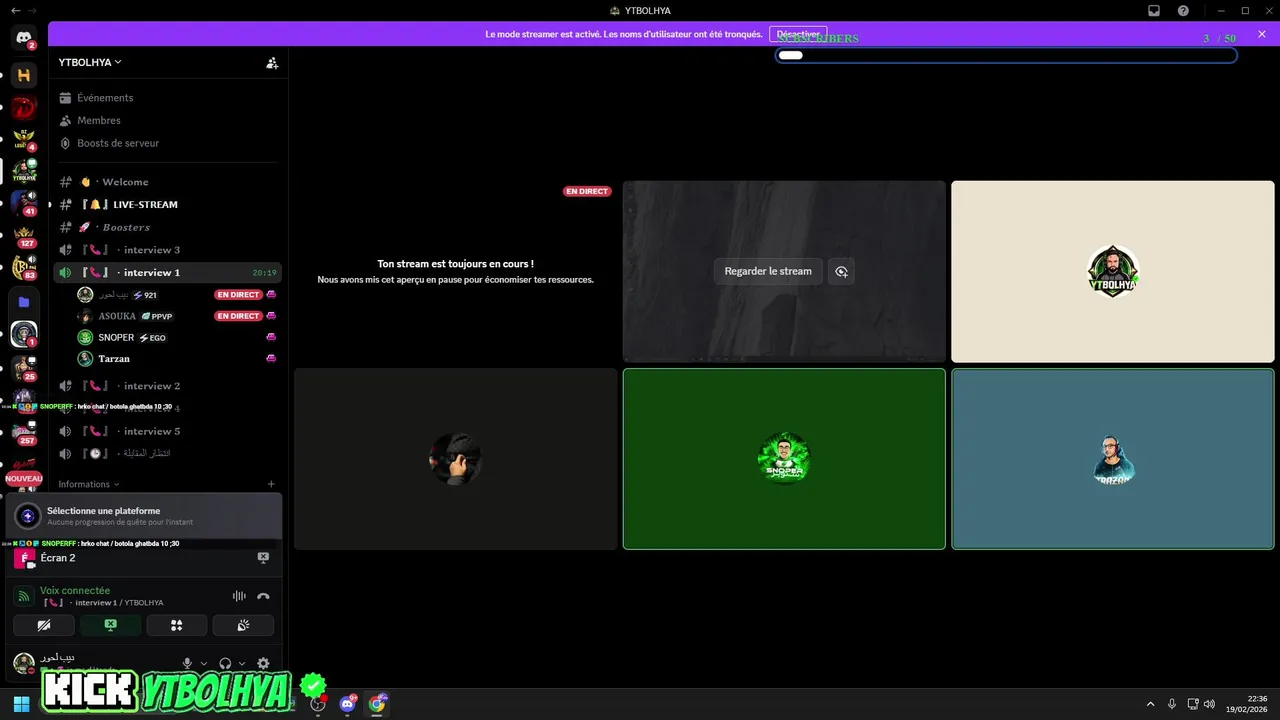Click Désactiver on streamer mode banner
Image resolution: width=1280 pixels, height=720 pixels.
798,34
